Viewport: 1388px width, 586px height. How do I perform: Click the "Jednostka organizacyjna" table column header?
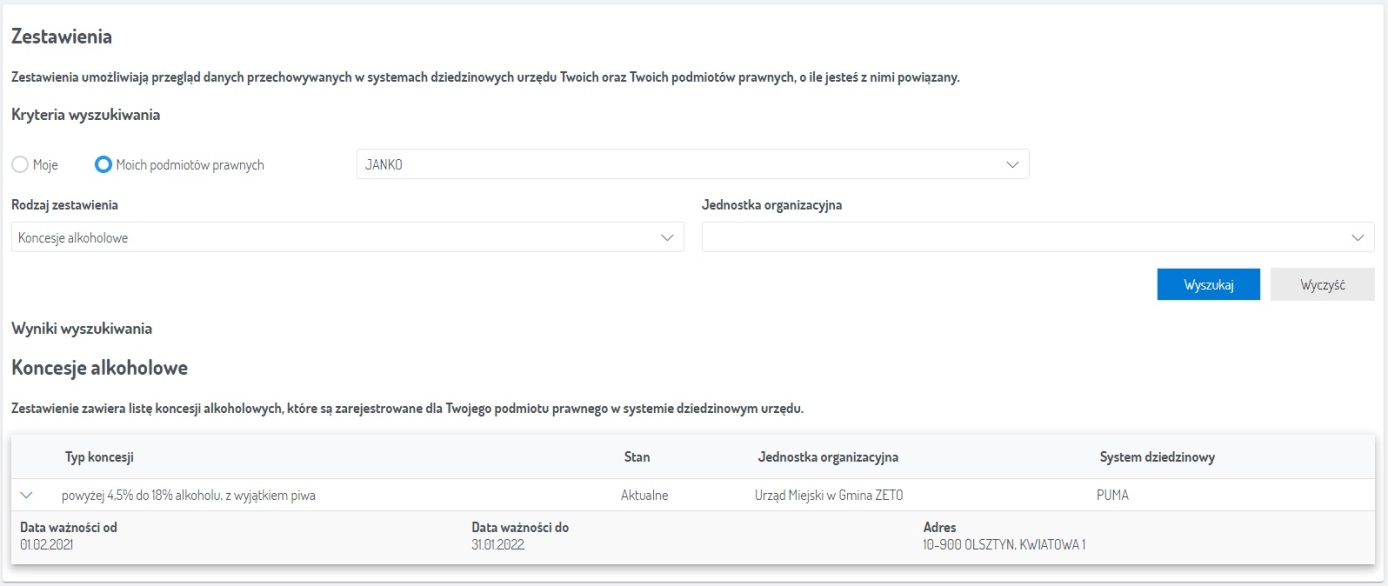click(828, 457)
